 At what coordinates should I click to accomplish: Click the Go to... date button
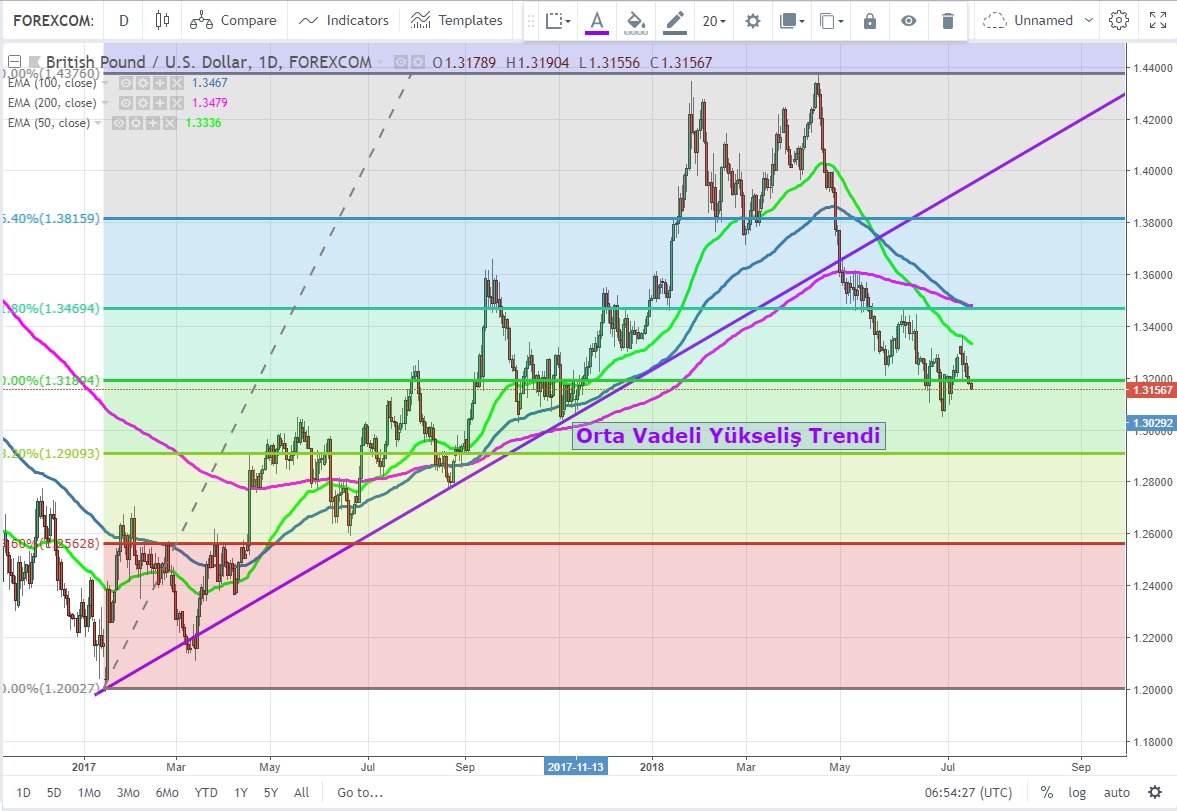coord(359,792)
